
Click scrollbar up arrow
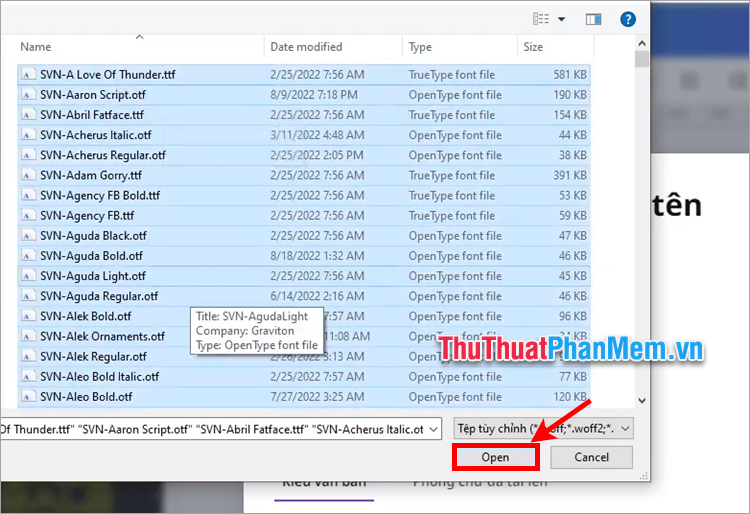tap(642, 43)
